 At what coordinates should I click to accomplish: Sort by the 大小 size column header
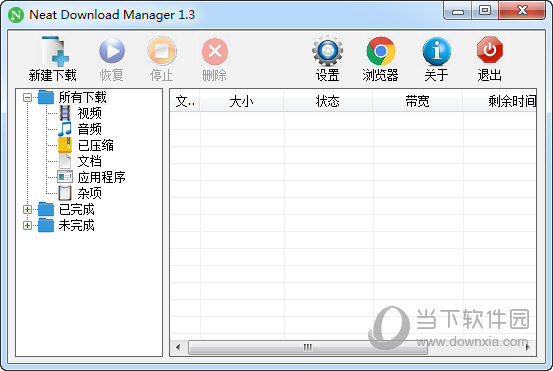coord(242,102)
